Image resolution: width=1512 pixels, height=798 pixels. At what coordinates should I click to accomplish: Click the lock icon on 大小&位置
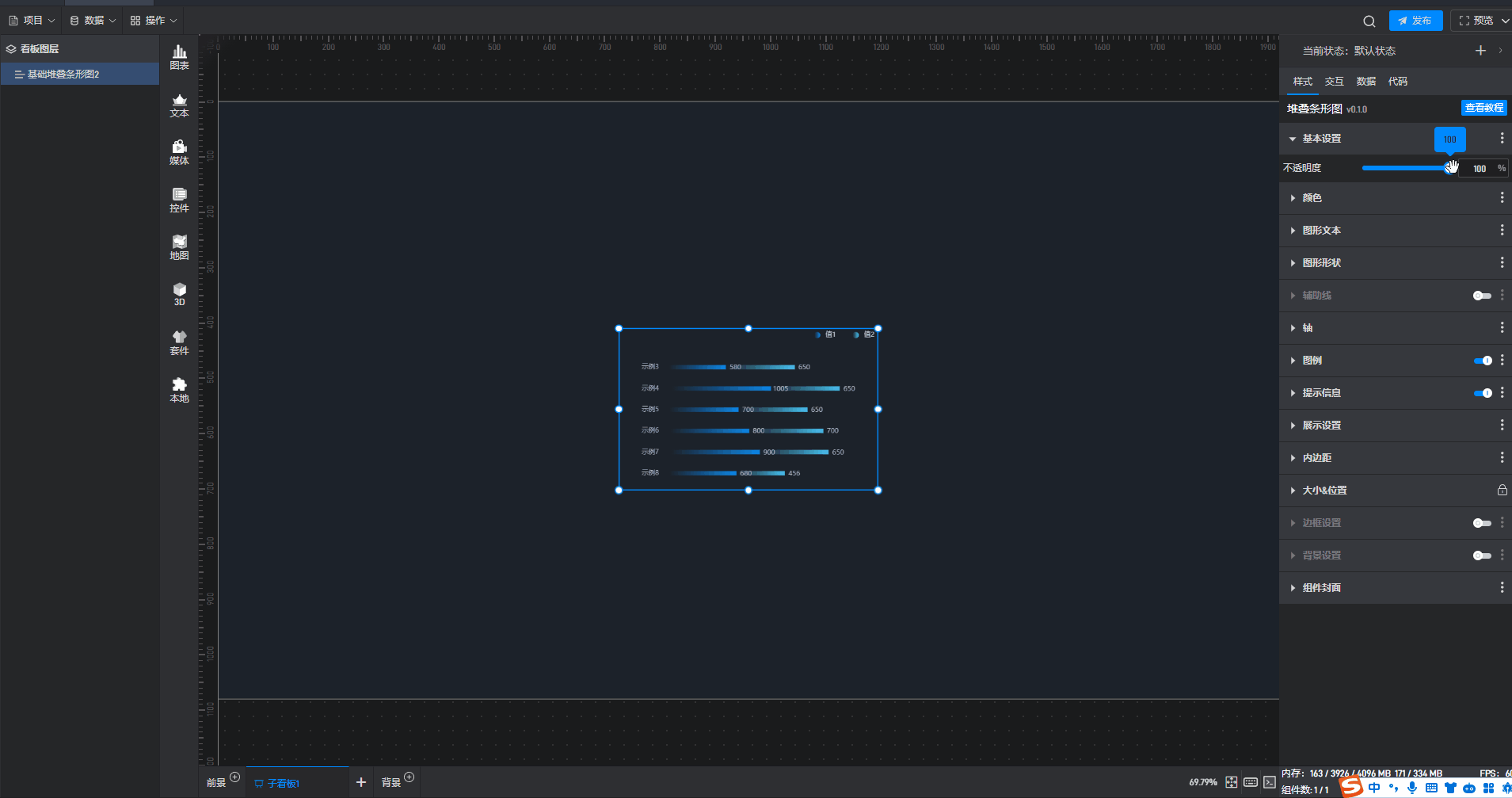click(x=1502, y=491)
